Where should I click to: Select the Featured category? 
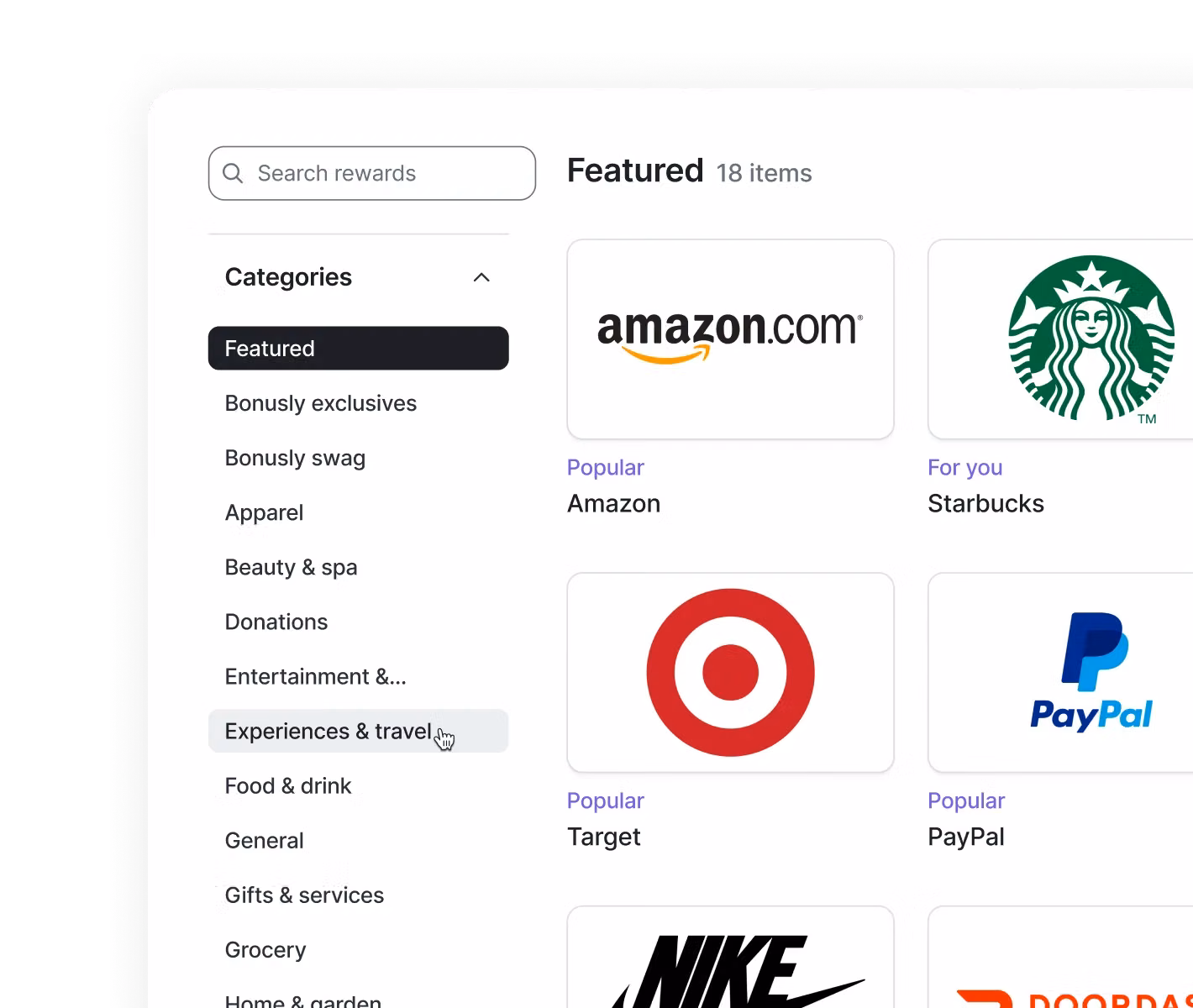pyautogui.click(x=359, y=348)
